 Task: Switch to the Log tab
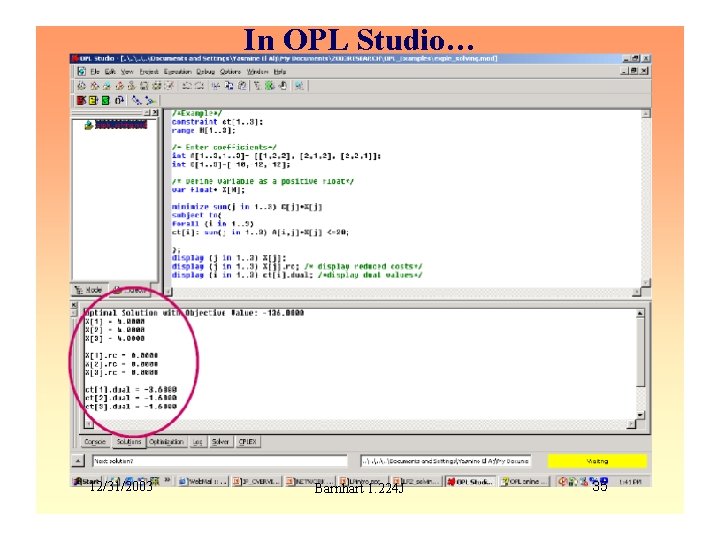pos(197,442)
